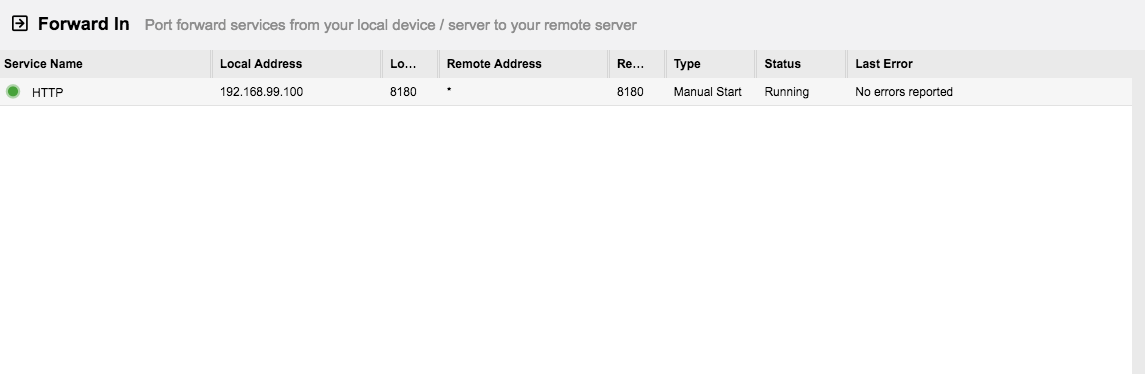1145x374 pixels.
Task: Sort by the Service Name column header
Action: [43, 64]
